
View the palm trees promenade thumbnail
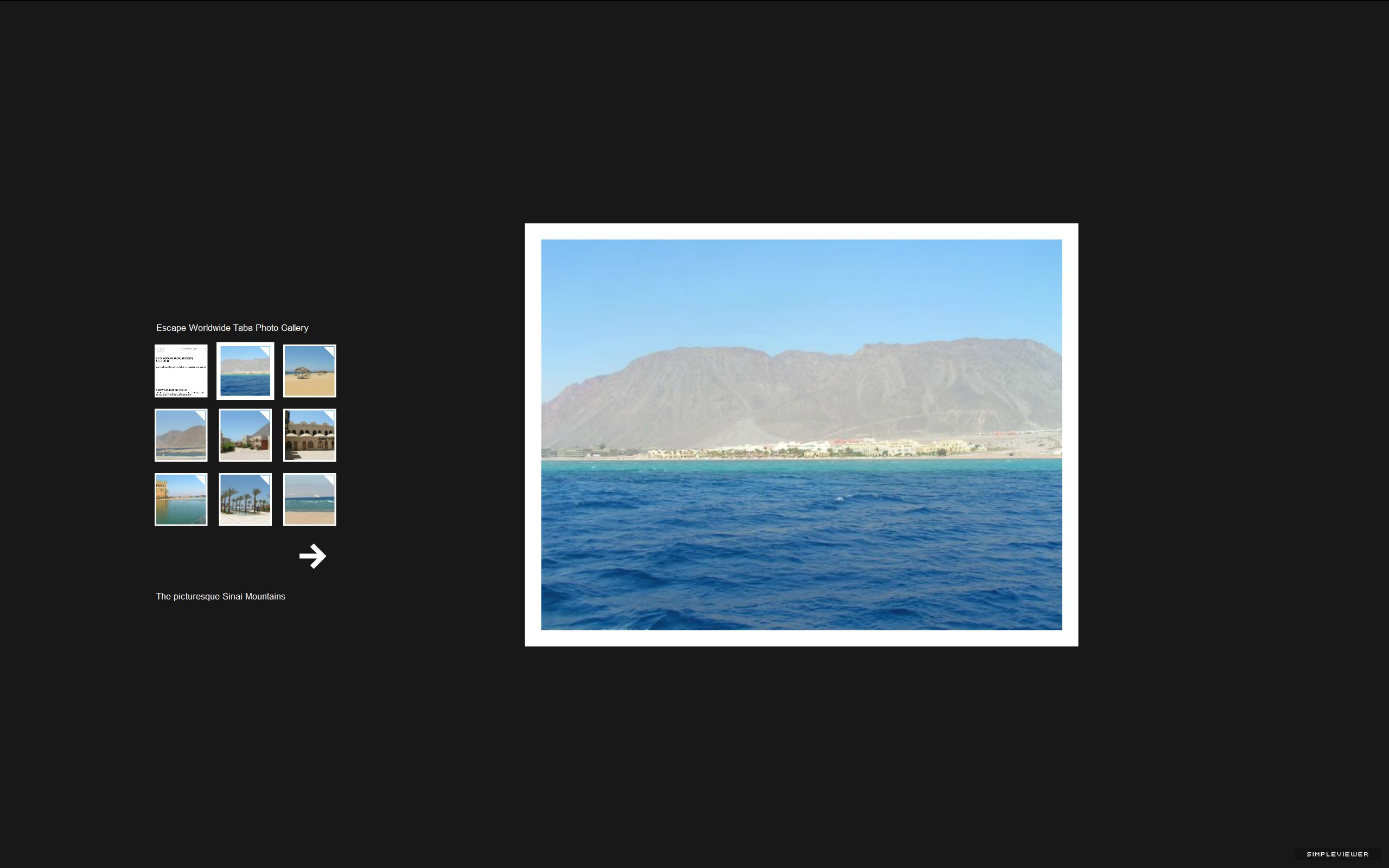point(245,500)
